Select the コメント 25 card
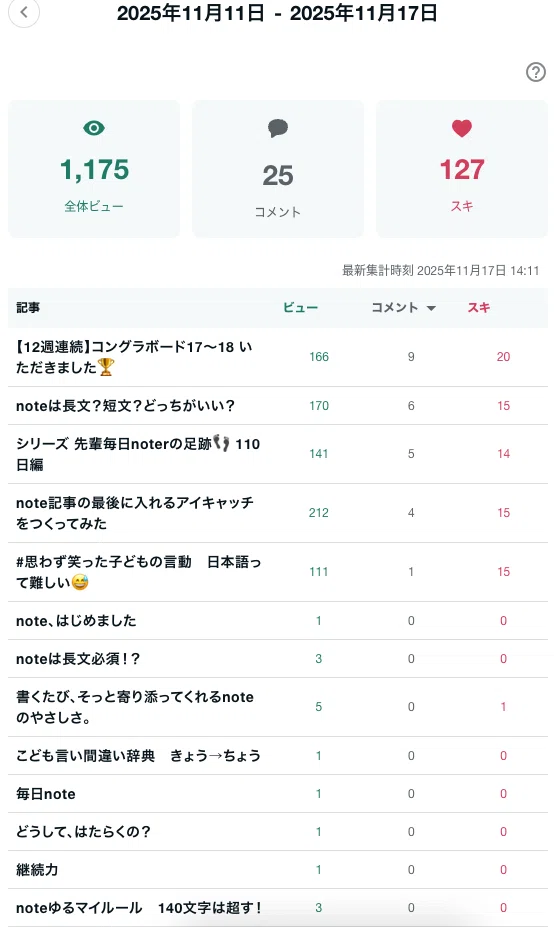554x927 pixels. 278,168
